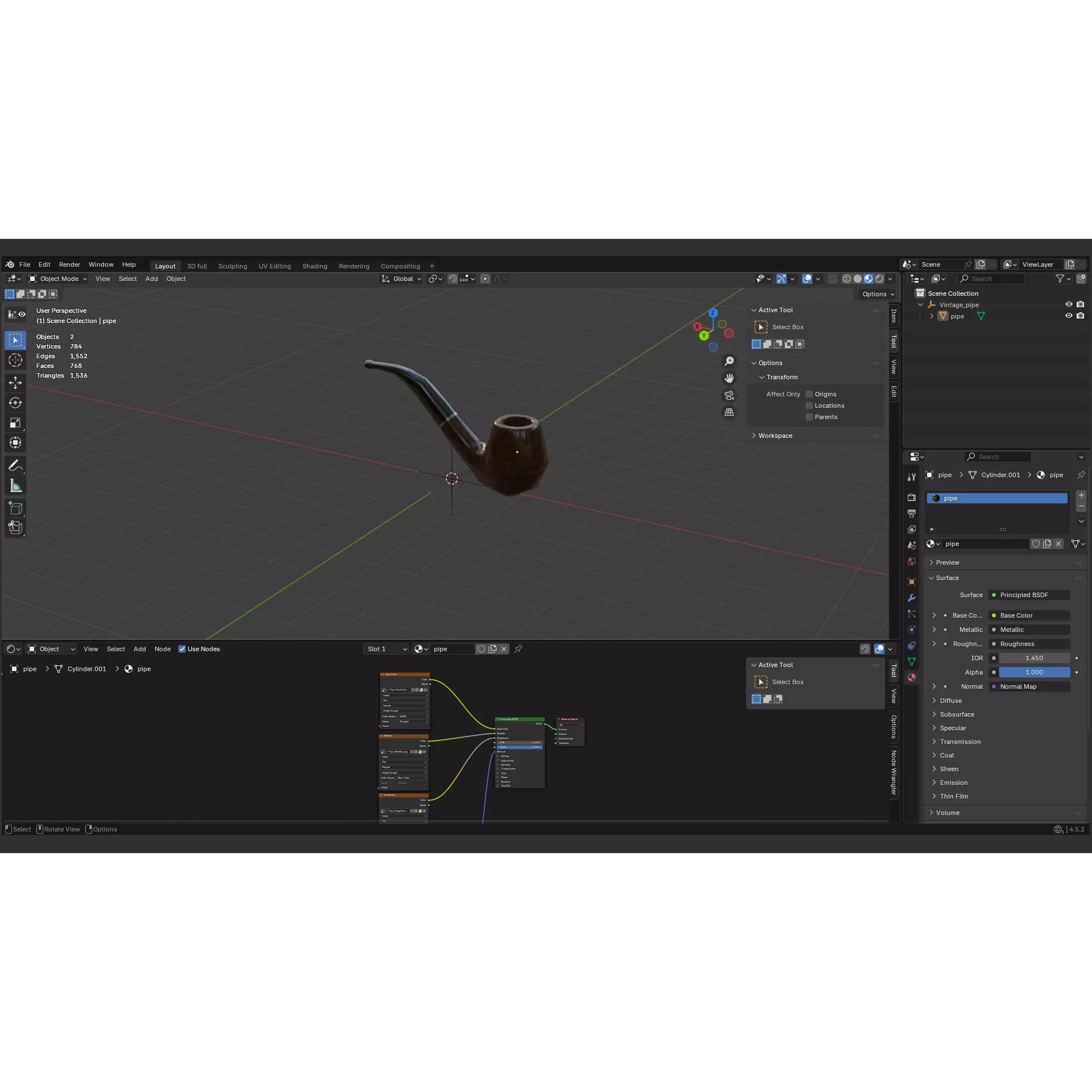Uncheck Use Nodes in the node editor header

[183, 649]
